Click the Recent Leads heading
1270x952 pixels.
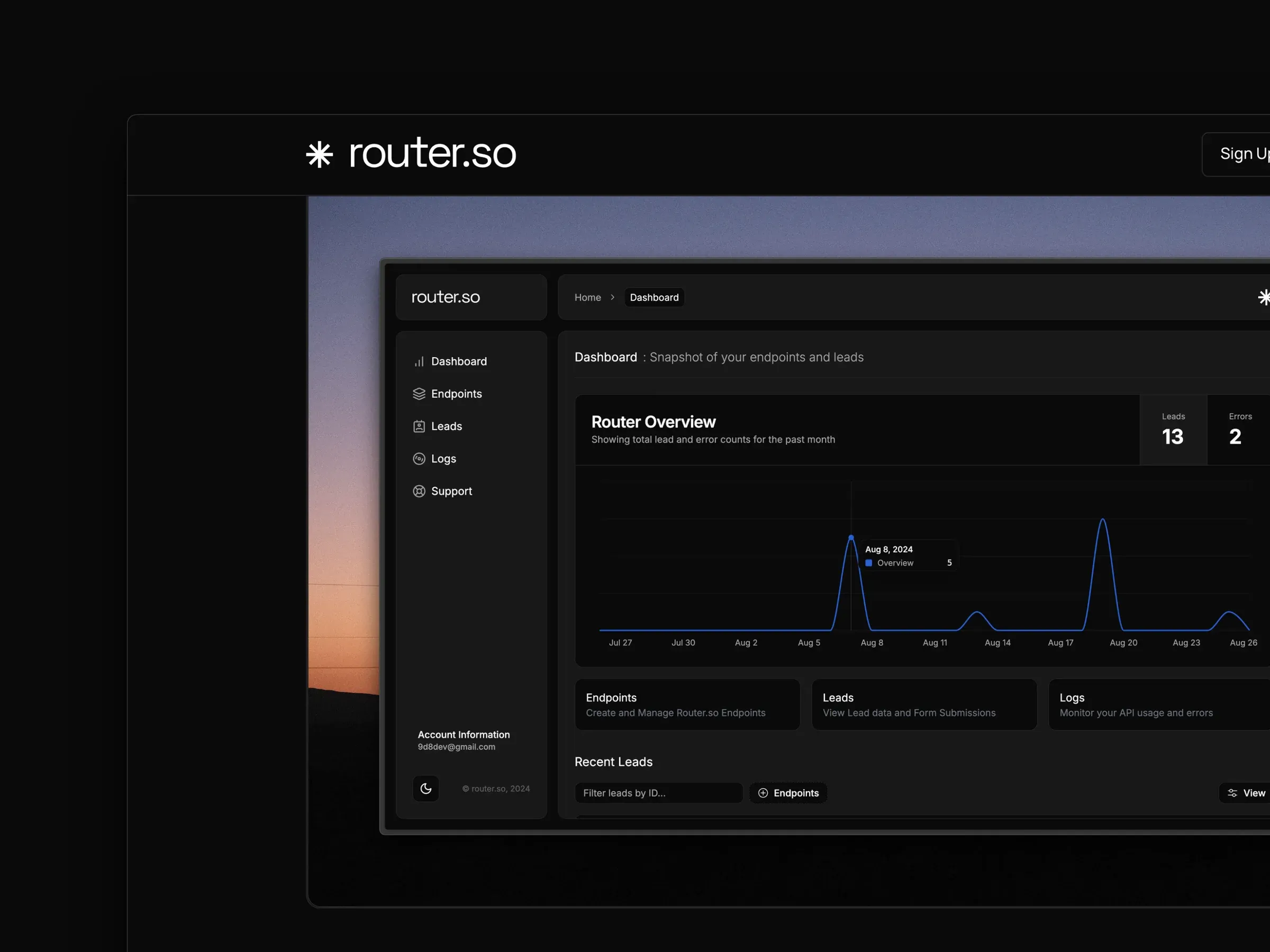click(613, 762)
